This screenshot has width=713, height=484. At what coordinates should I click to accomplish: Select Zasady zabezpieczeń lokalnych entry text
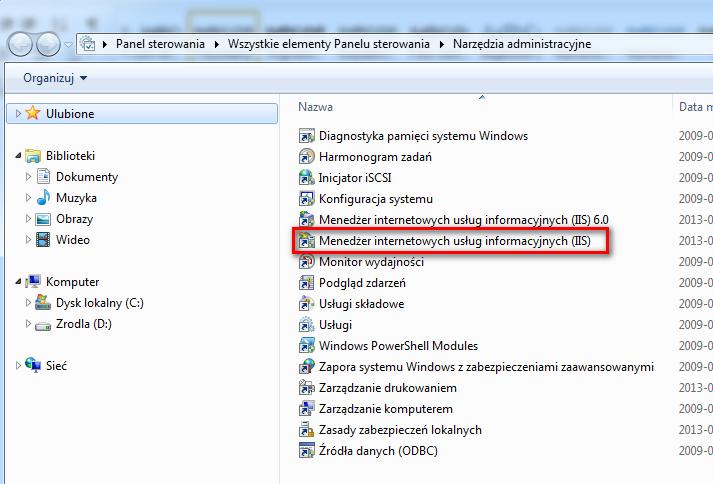[x=400, y=430]
